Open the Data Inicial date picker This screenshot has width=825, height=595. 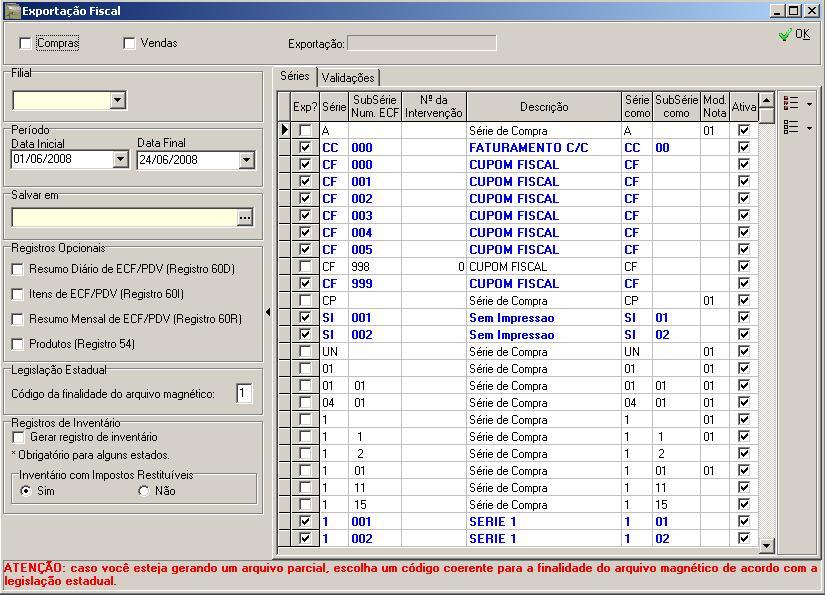tap(121, 160)
